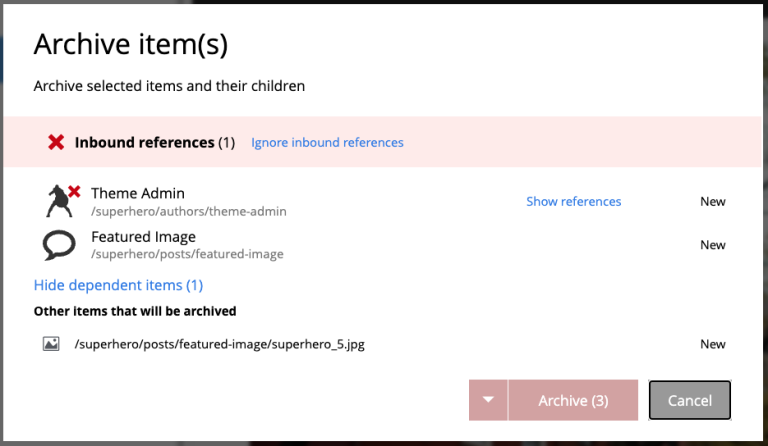Click the Theme Admin superhero icon
The width and height of the screenshot is (768, 446).
coord(59,201)
